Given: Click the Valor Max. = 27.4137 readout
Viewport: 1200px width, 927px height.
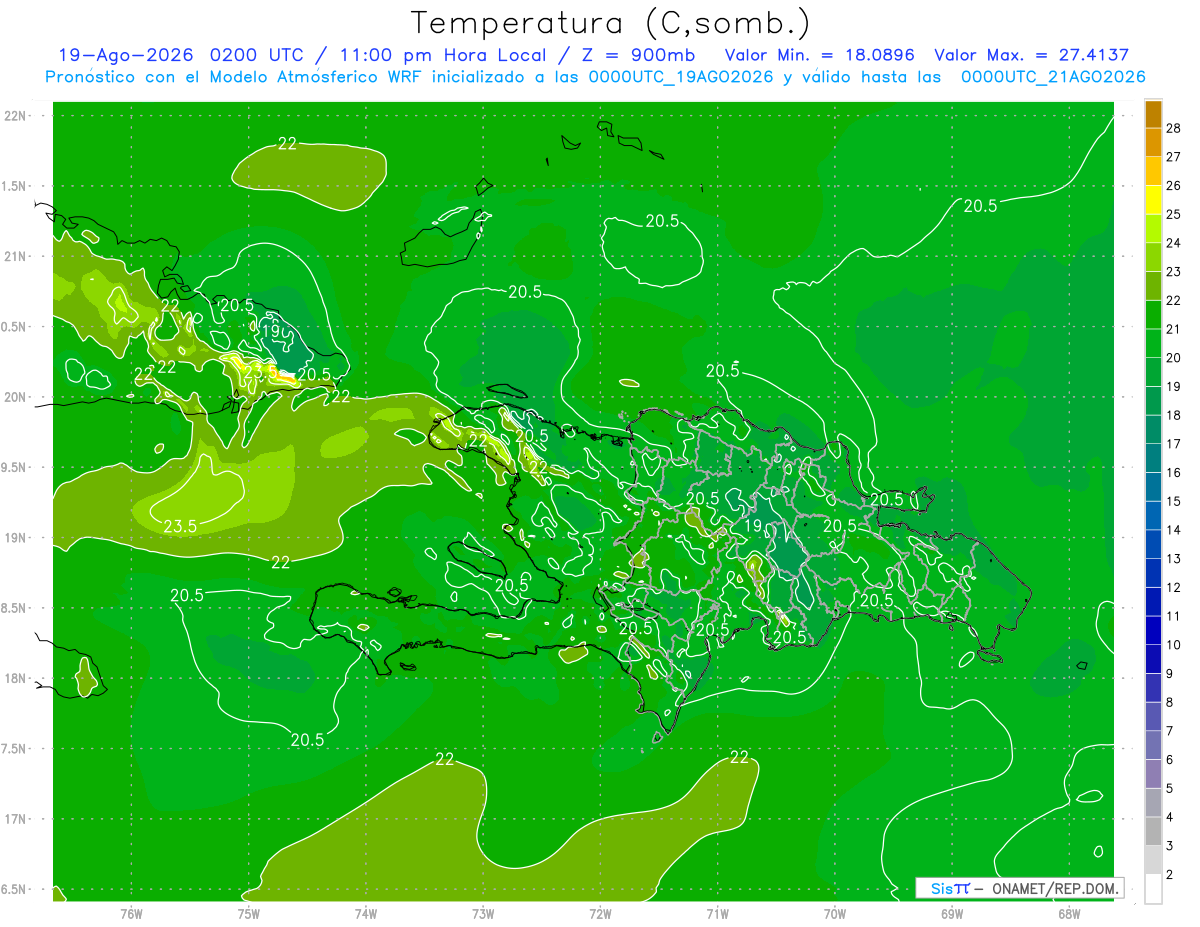Looking at the screenshot, I should point(1031,55).
